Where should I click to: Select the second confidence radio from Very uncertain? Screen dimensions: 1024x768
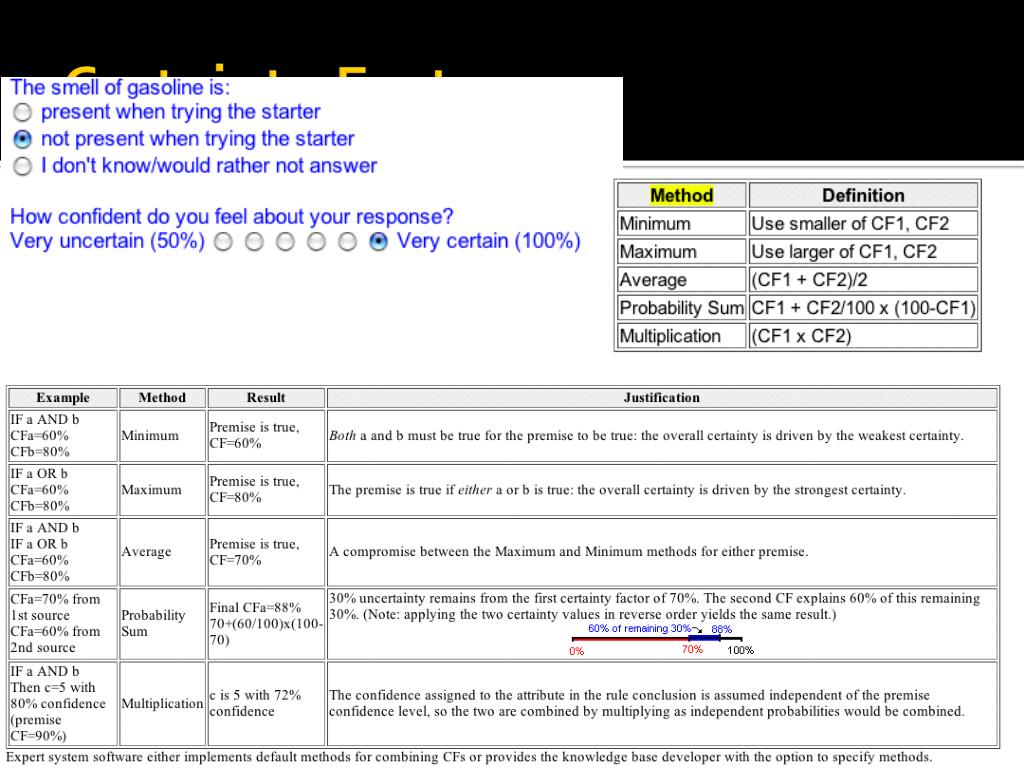(x=254, y=242)
